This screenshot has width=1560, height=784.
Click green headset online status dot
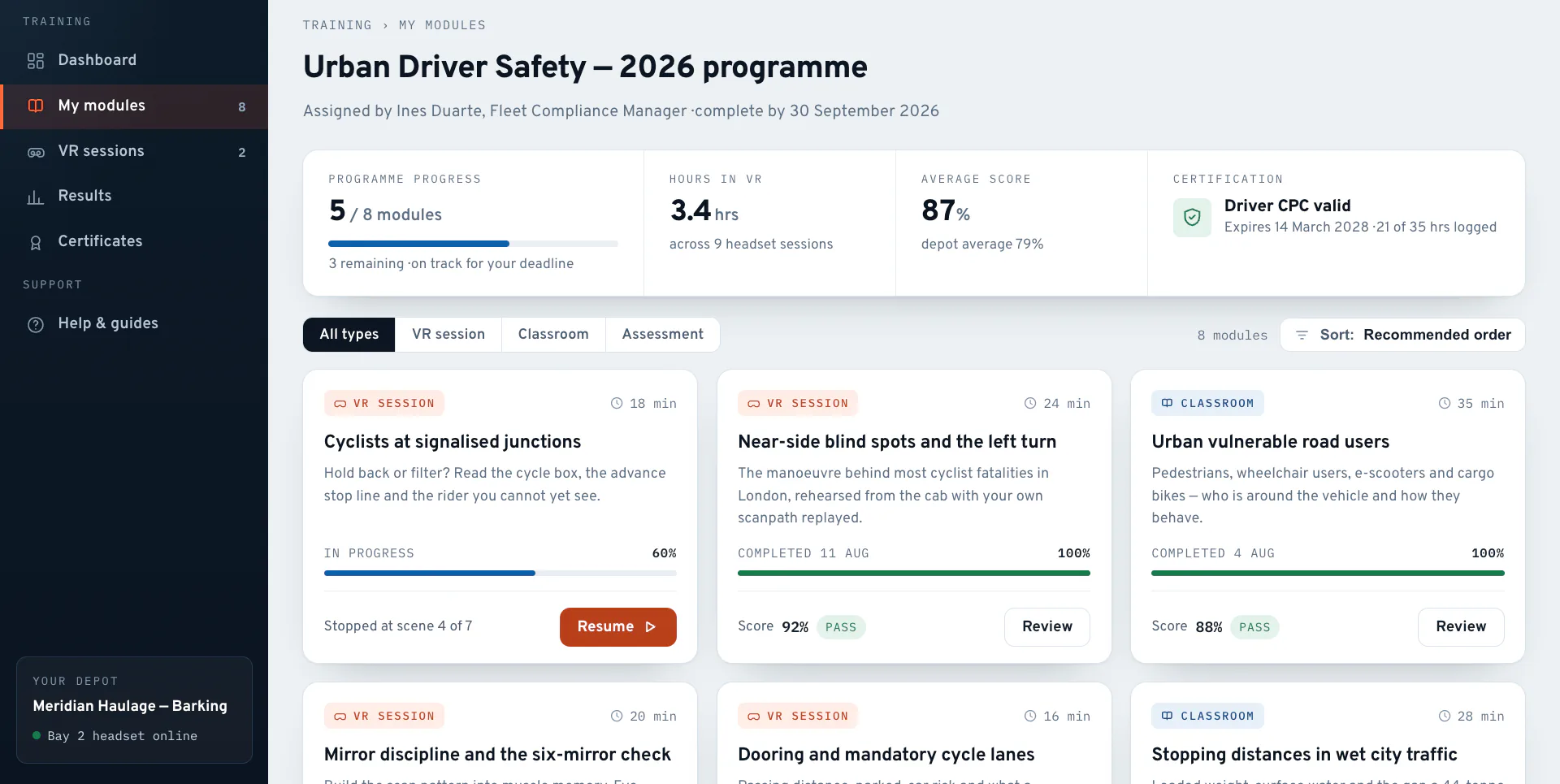click(37, 735)
